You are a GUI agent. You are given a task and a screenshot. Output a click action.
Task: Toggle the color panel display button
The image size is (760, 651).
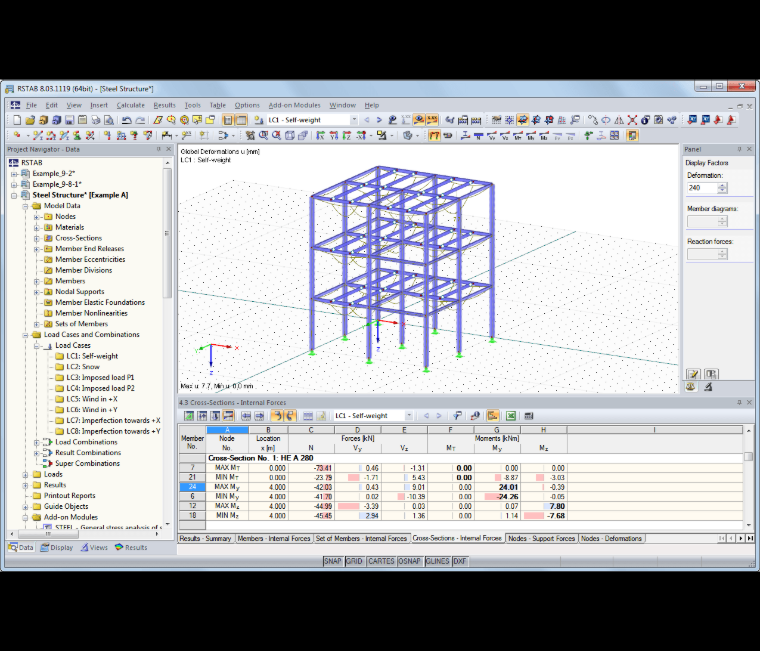[632, 136]
